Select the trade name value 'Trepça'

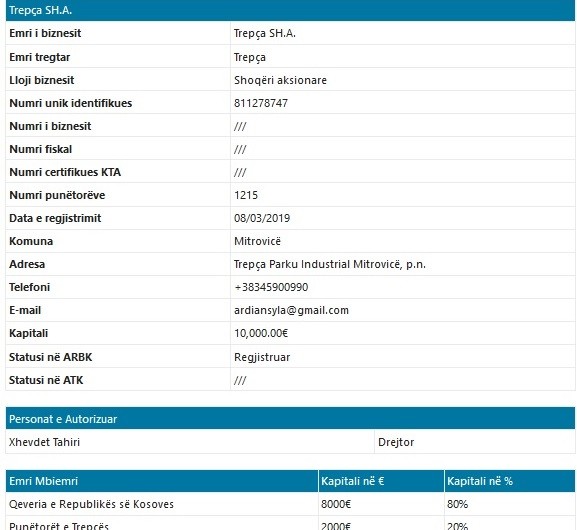tap(250, 57)
